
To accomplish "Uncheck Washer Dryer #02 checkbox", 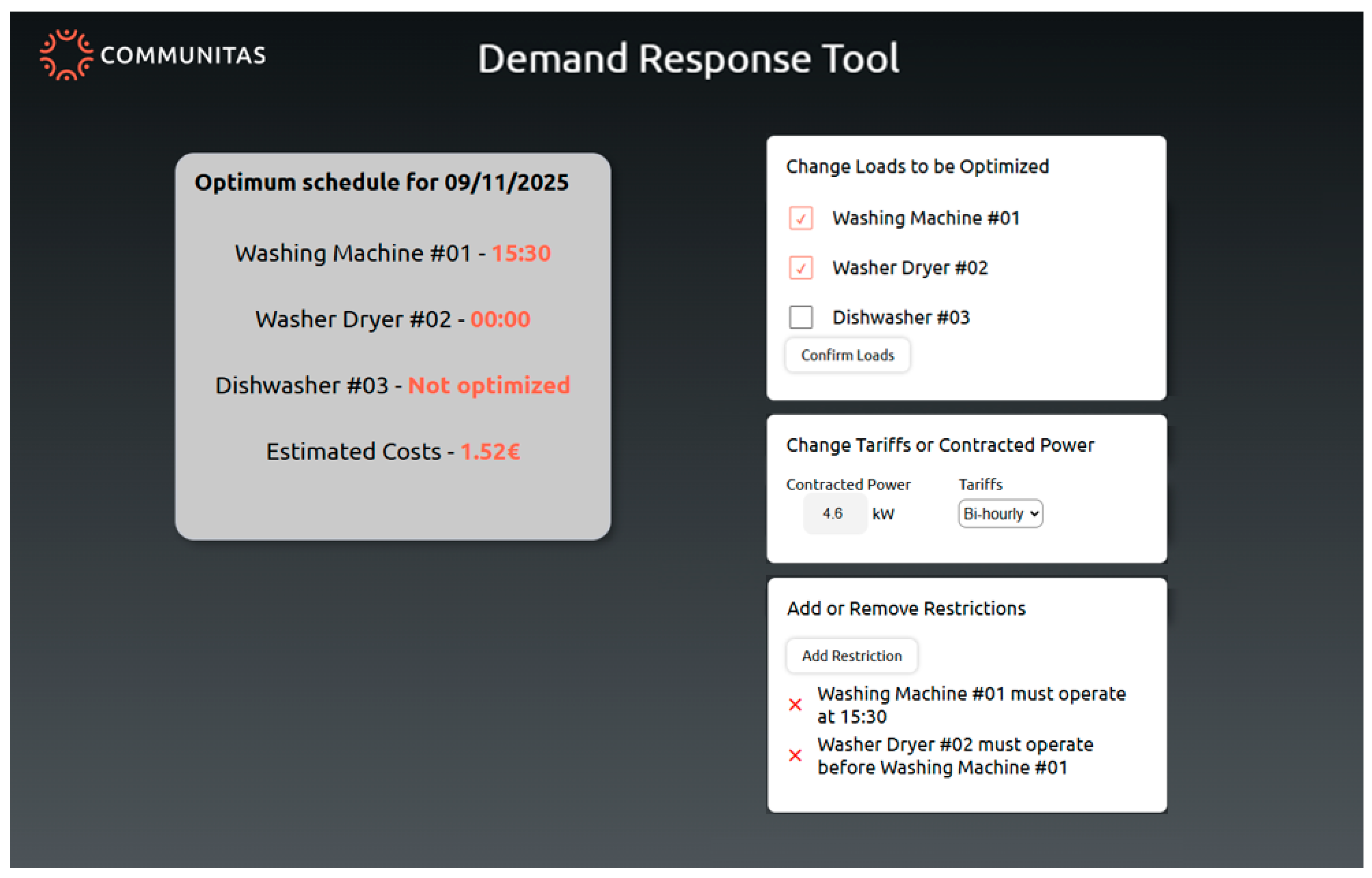I will [800, 267].
